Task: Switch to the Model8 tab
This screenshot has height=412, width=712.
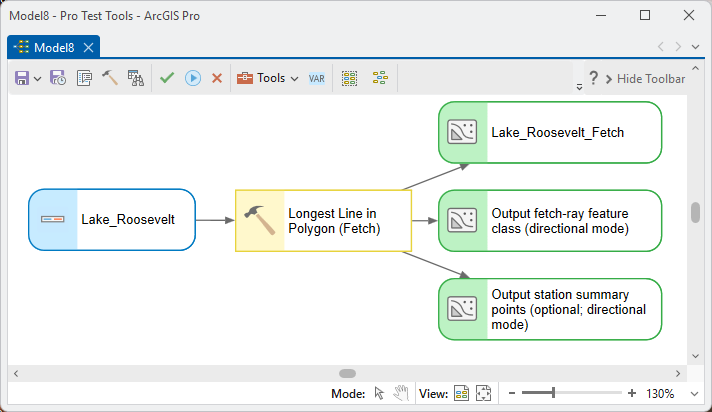Action: point(54,47)
